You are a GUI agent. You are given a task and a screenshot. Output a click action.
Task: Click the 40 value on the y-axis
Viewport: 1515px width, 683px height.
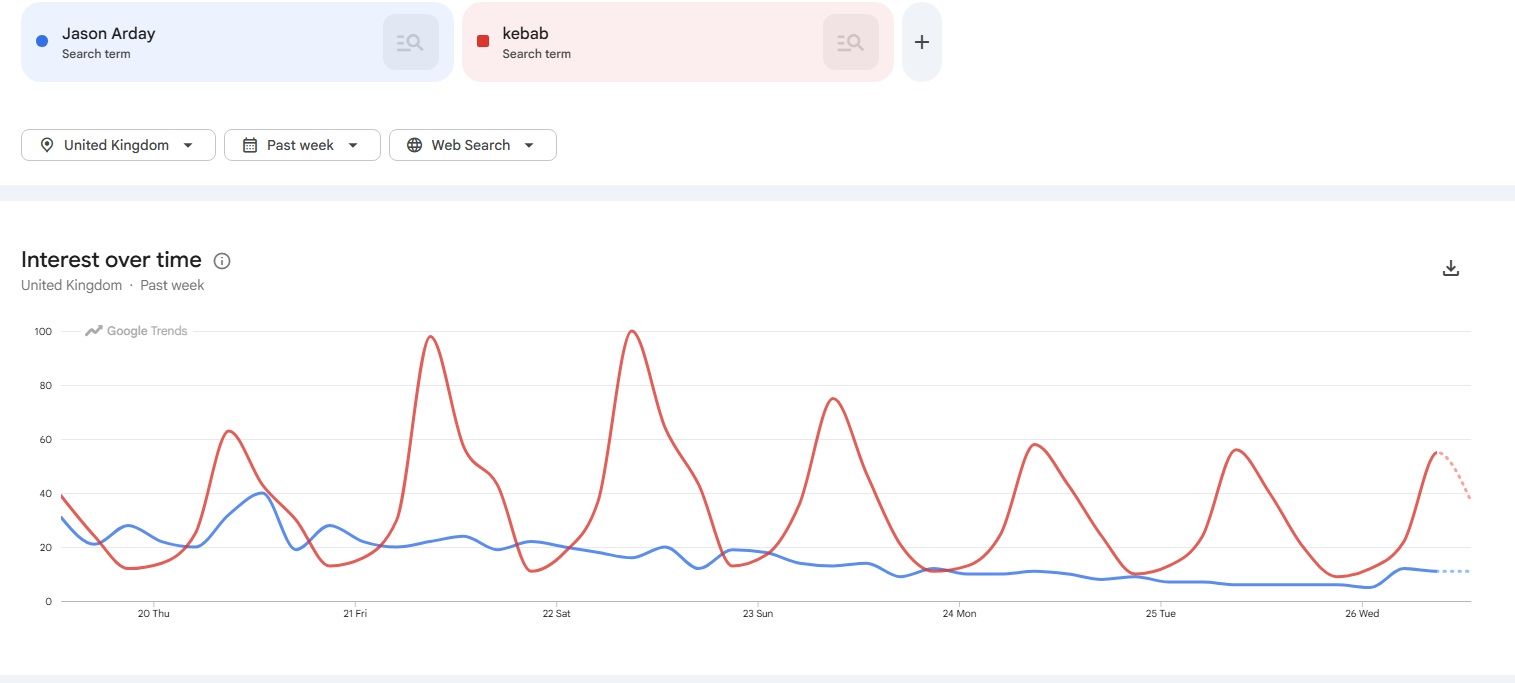[x=45, y=493]
